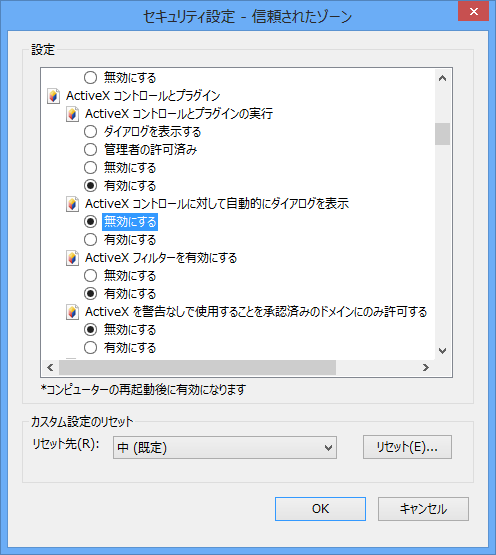This screenshot has height=555, width=496.
Task: Select ダイアログを表示する radio option
Action: [91, 132]
